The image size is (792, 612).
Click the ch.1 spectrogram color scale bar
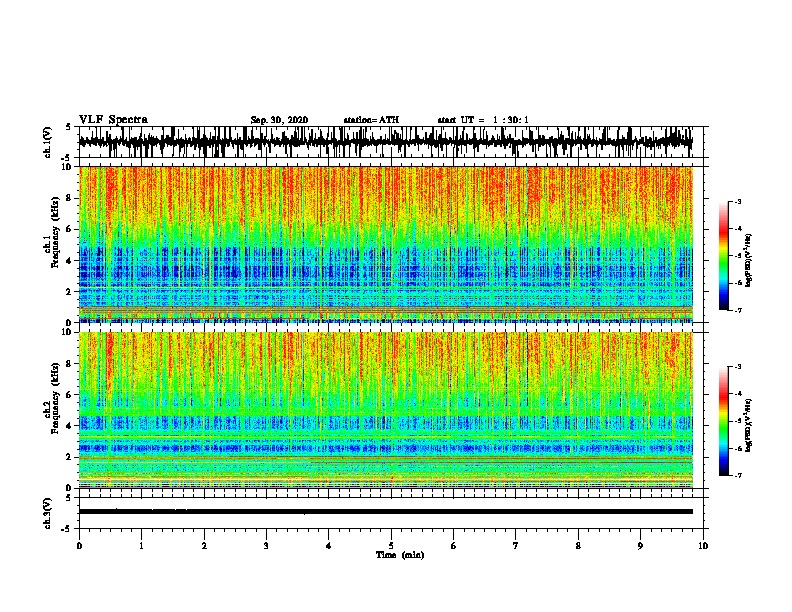pyautogui.click(x=723, y=256)
